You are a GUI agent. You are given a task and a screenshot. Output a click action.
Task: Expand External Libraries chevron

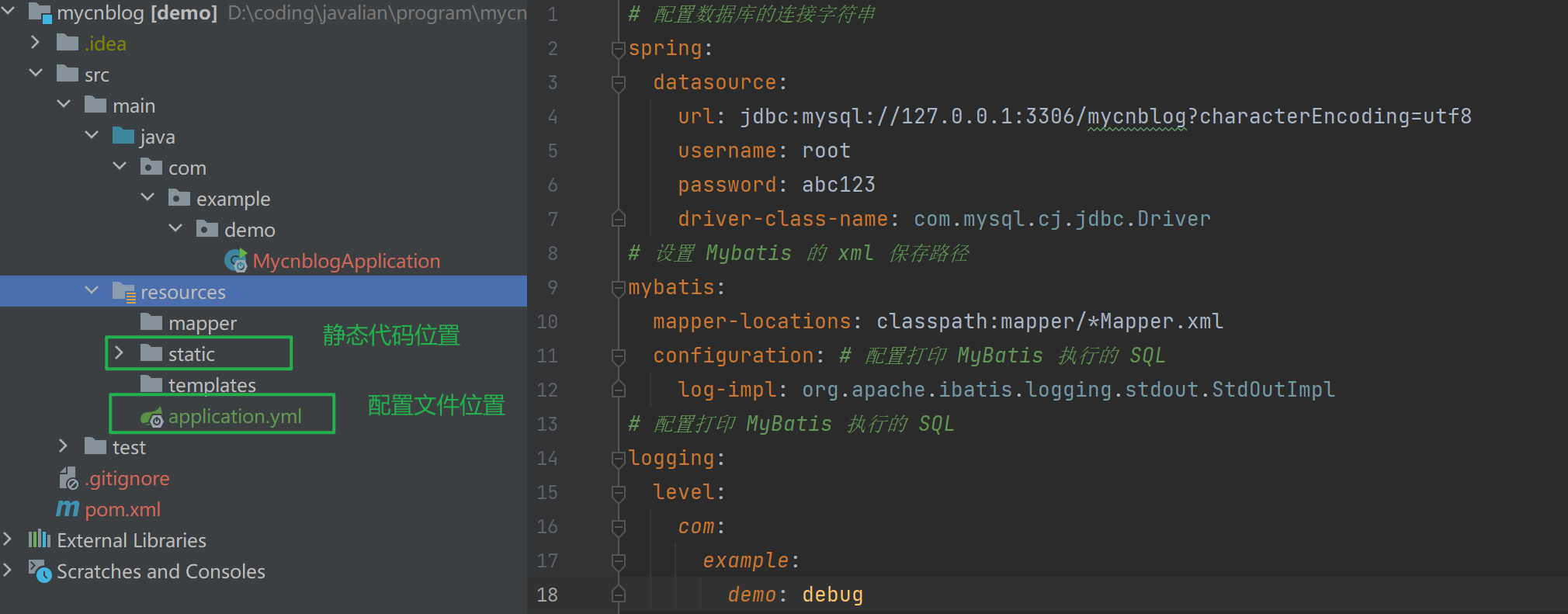click(x=7, y=539)
